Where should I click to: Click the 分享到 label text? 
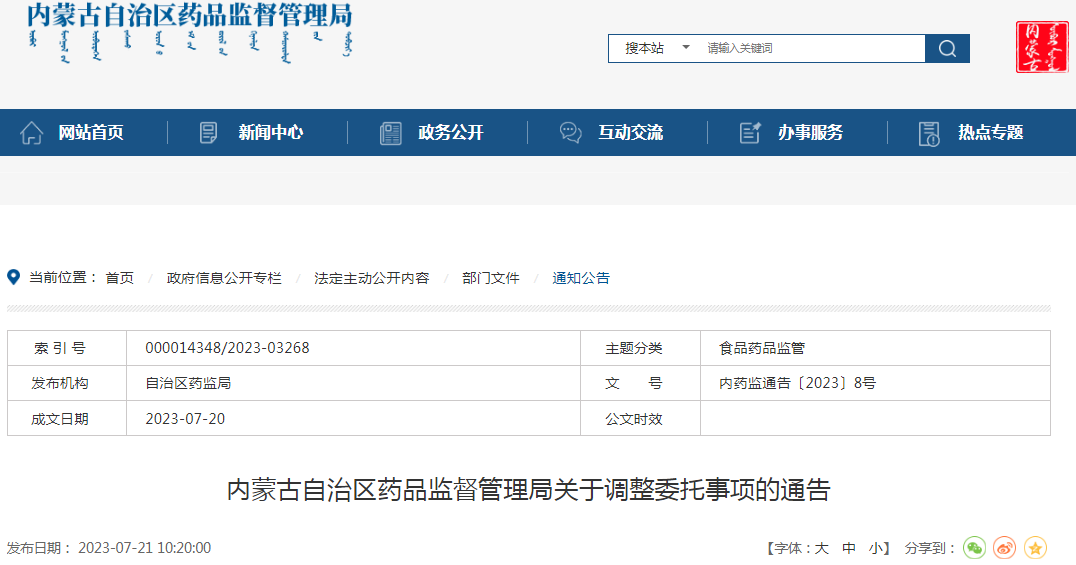point(930,548)
